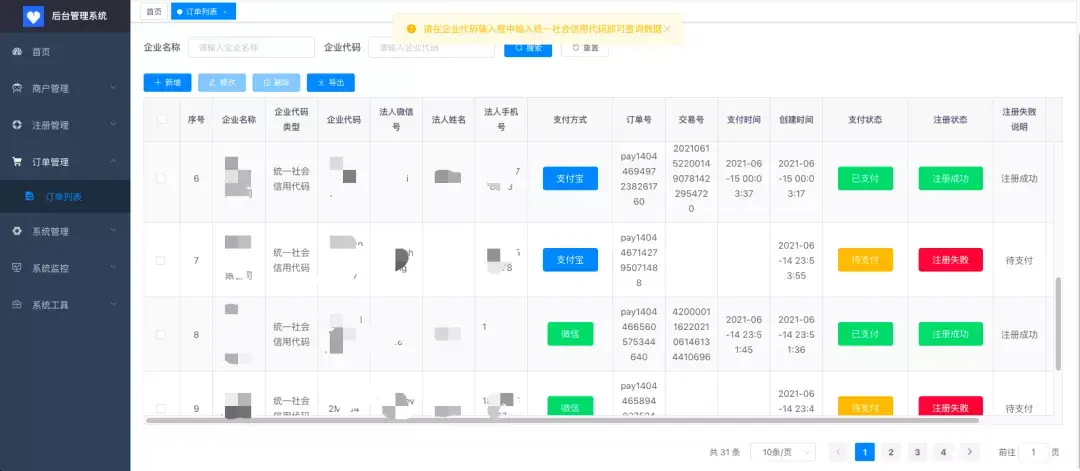Viewport: 1080px width, 471px height.
Task: Click the table's vertical scrollbar thumb
Action: point(1059,324)
